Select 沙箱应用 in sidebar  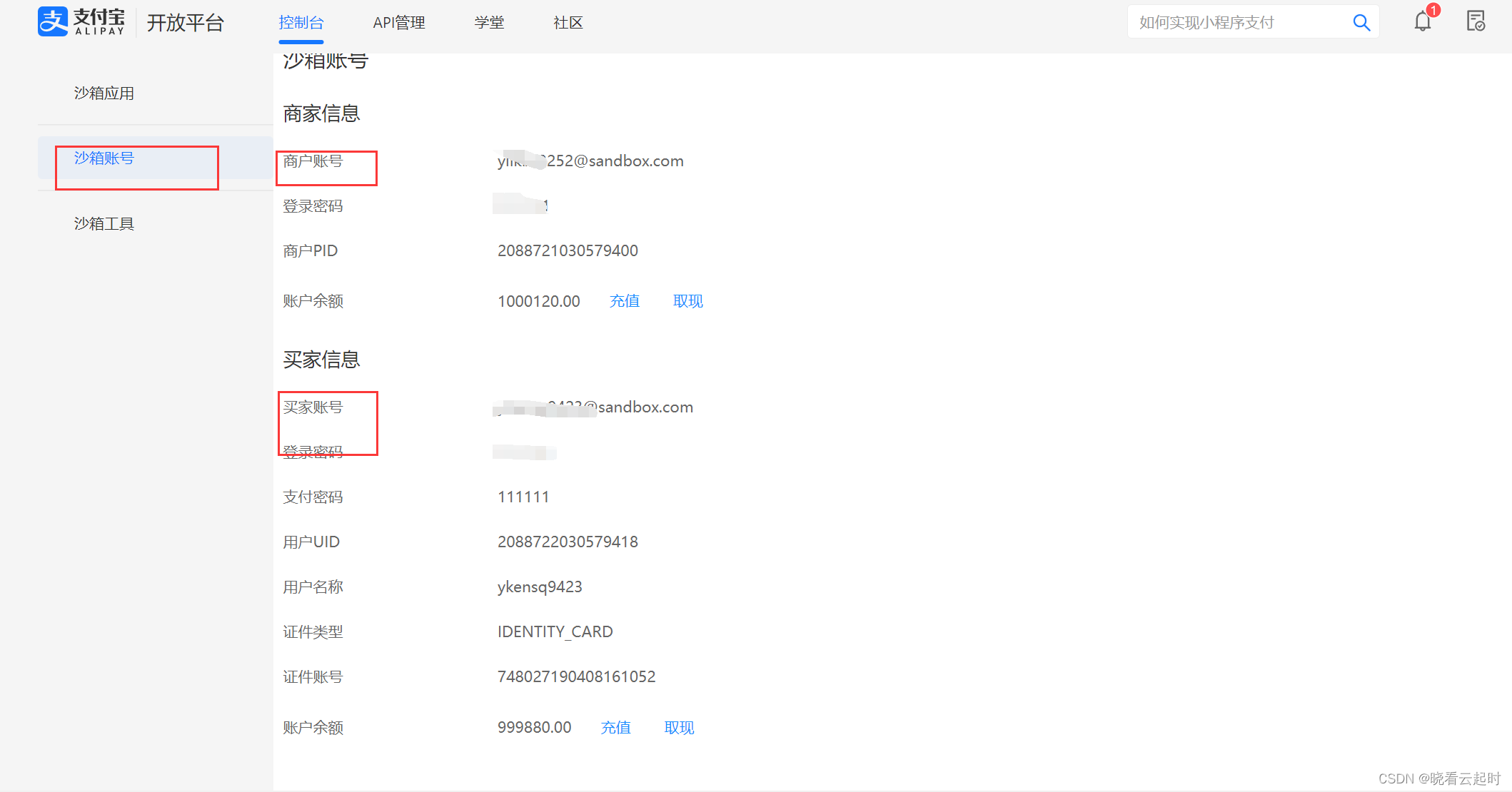[x=104, y=93]
